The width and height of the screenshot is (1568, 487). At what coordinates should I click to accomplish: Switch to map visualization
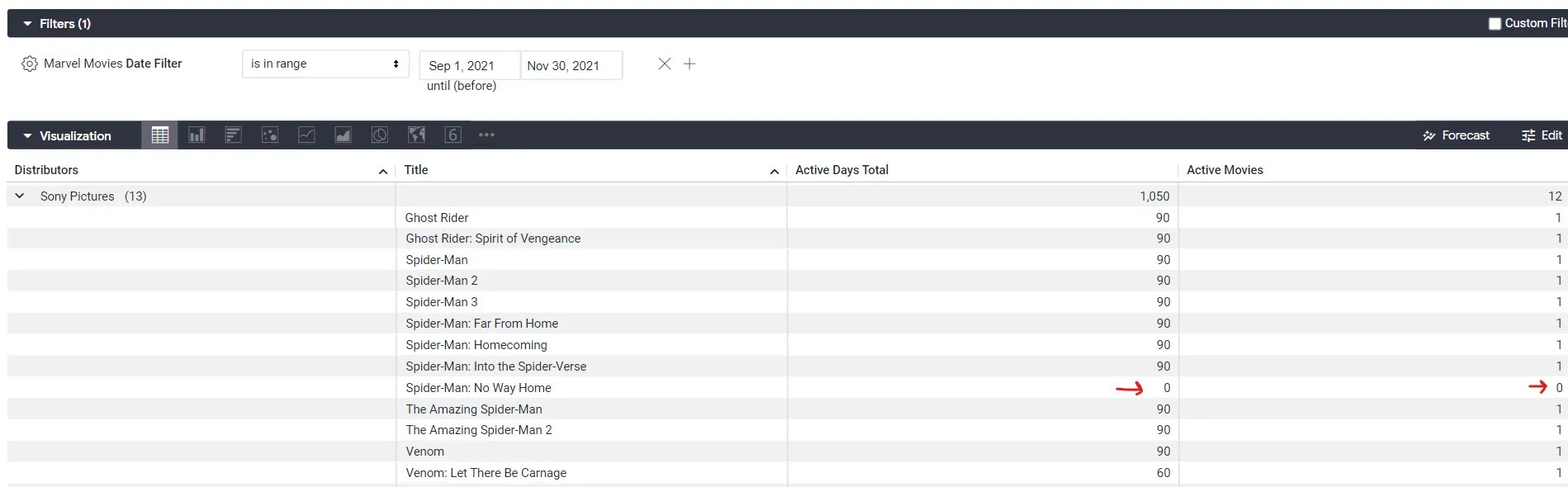pyautogui.click(x=416, y=135)
